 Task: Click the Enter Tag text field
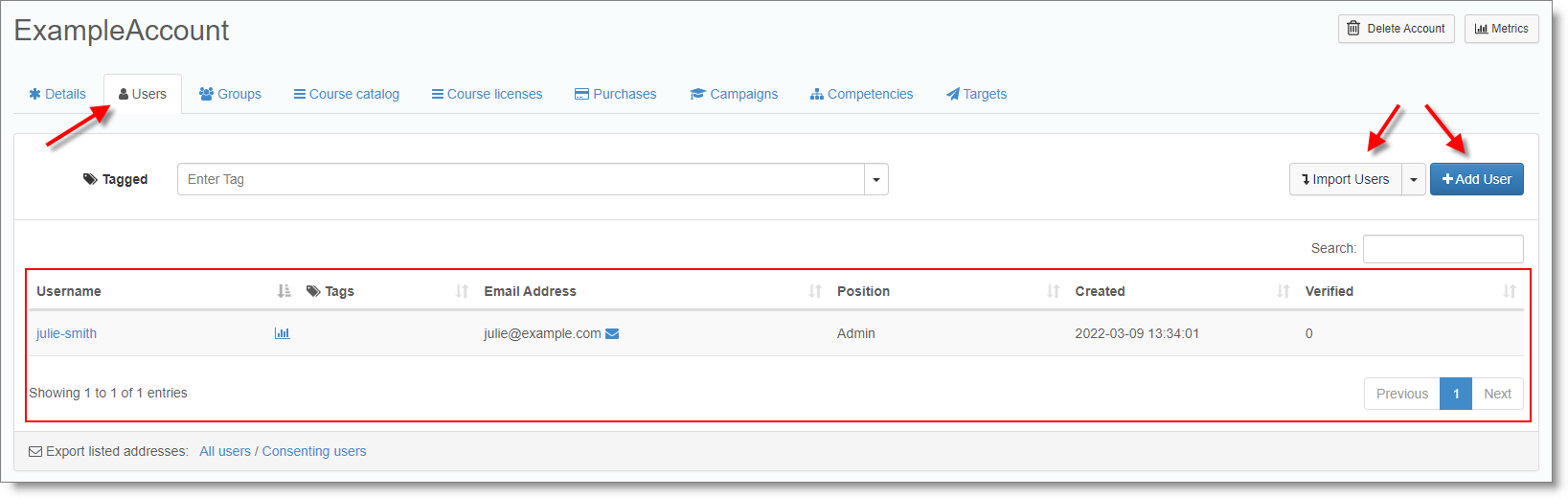point(520,179)
